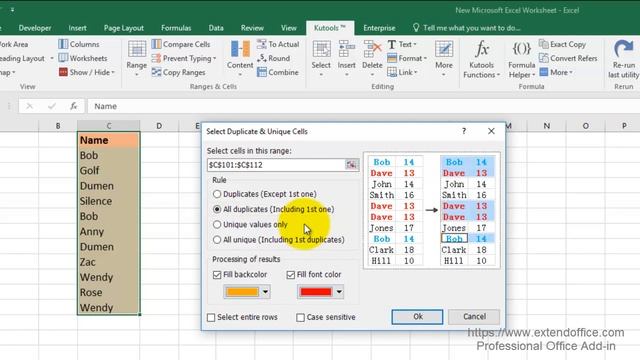This screenshot has height=360, width=640.
Task: Select Unique values only option
Action: 250,224
